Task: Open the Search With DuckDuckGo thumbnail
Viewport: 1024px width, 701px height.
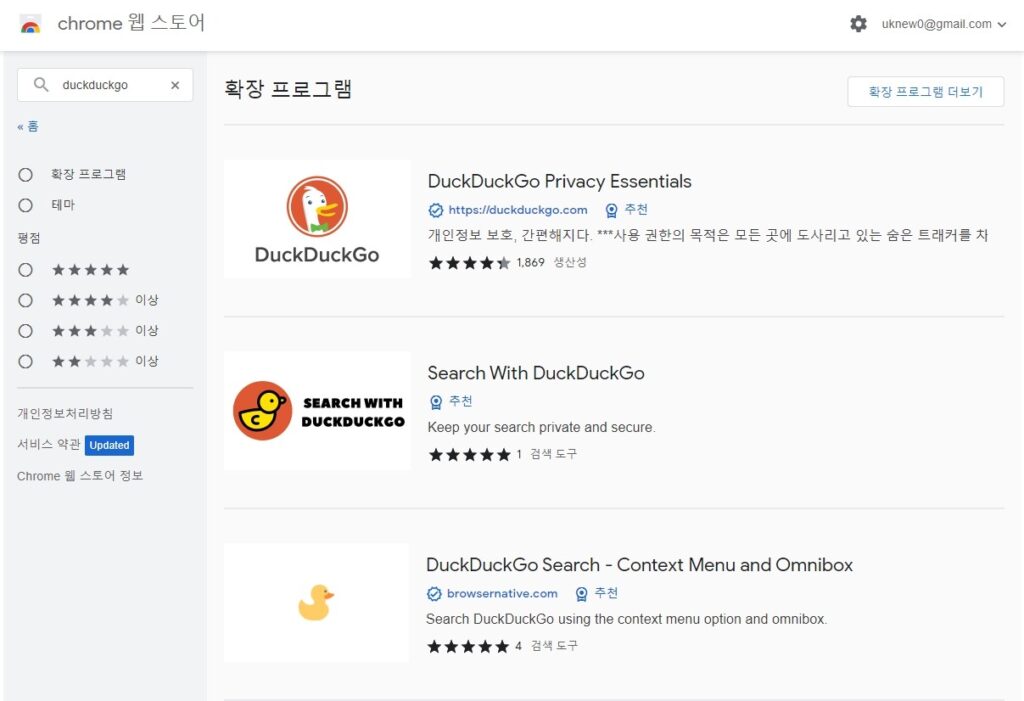Action: pos(317,411)
